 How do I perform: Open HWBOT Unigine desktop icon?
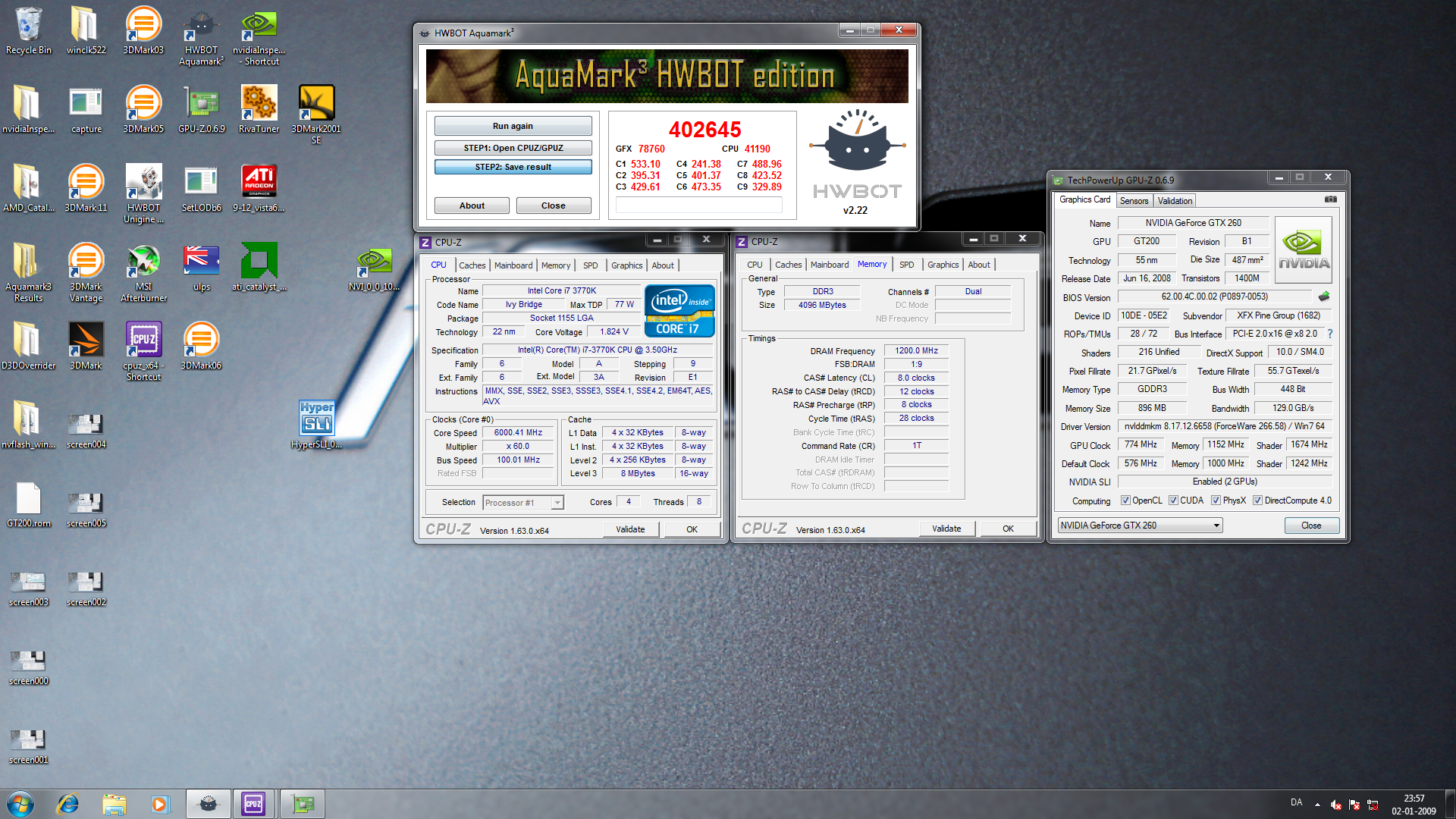(x=143, y=193)
